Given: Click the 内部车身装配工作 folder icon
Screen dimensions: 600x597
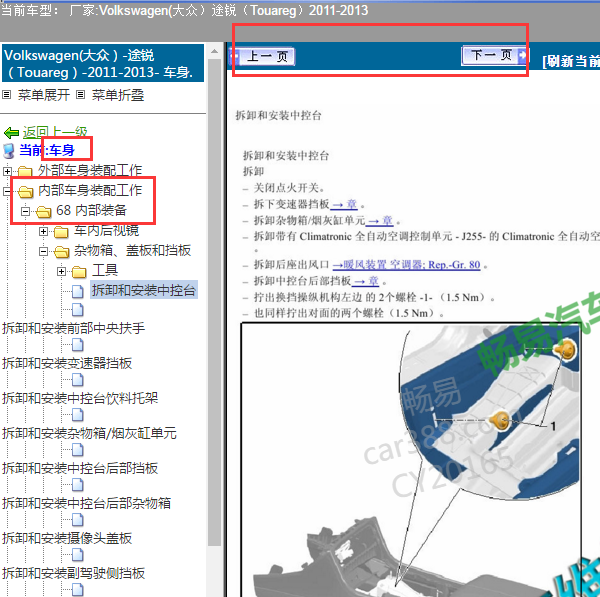Looking at the screenshot, I should (x=26, y=191).
